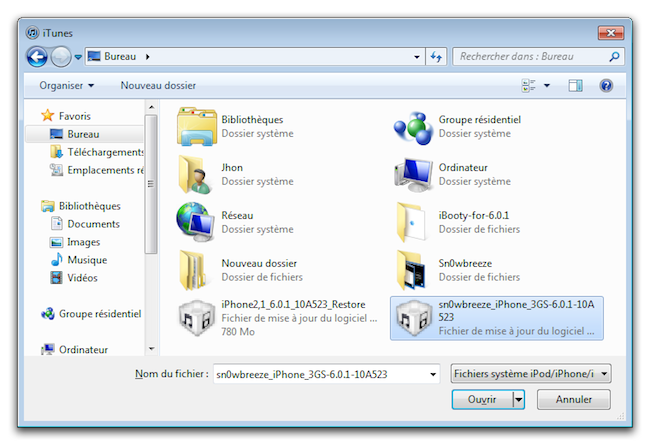Select Favoris in the navigation pane
The width and height of the screenshot is (650, 444).
(75, 116)
